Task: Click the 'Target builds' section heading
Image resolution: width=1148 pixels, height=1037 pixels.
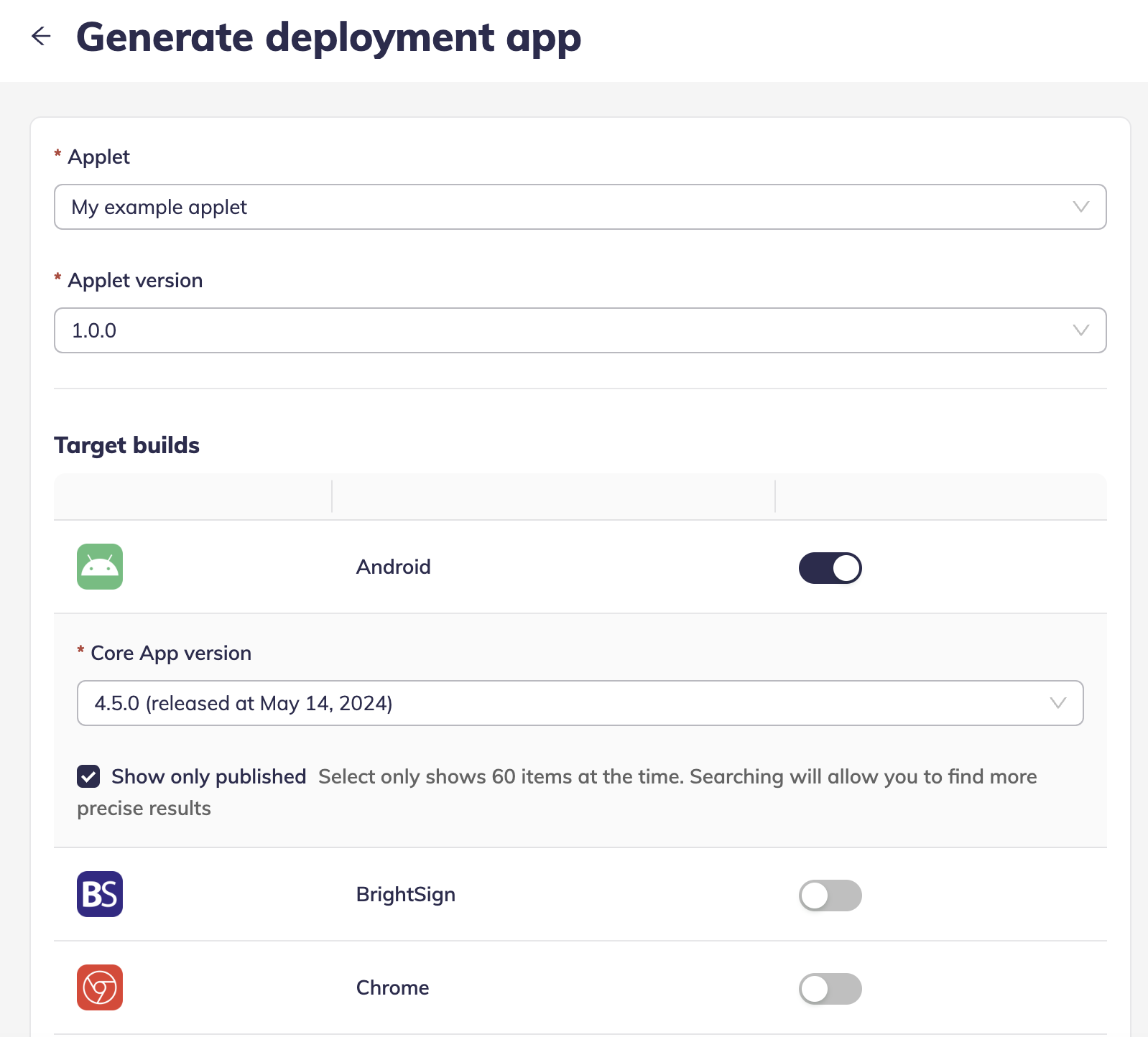Action: point(126,445)
